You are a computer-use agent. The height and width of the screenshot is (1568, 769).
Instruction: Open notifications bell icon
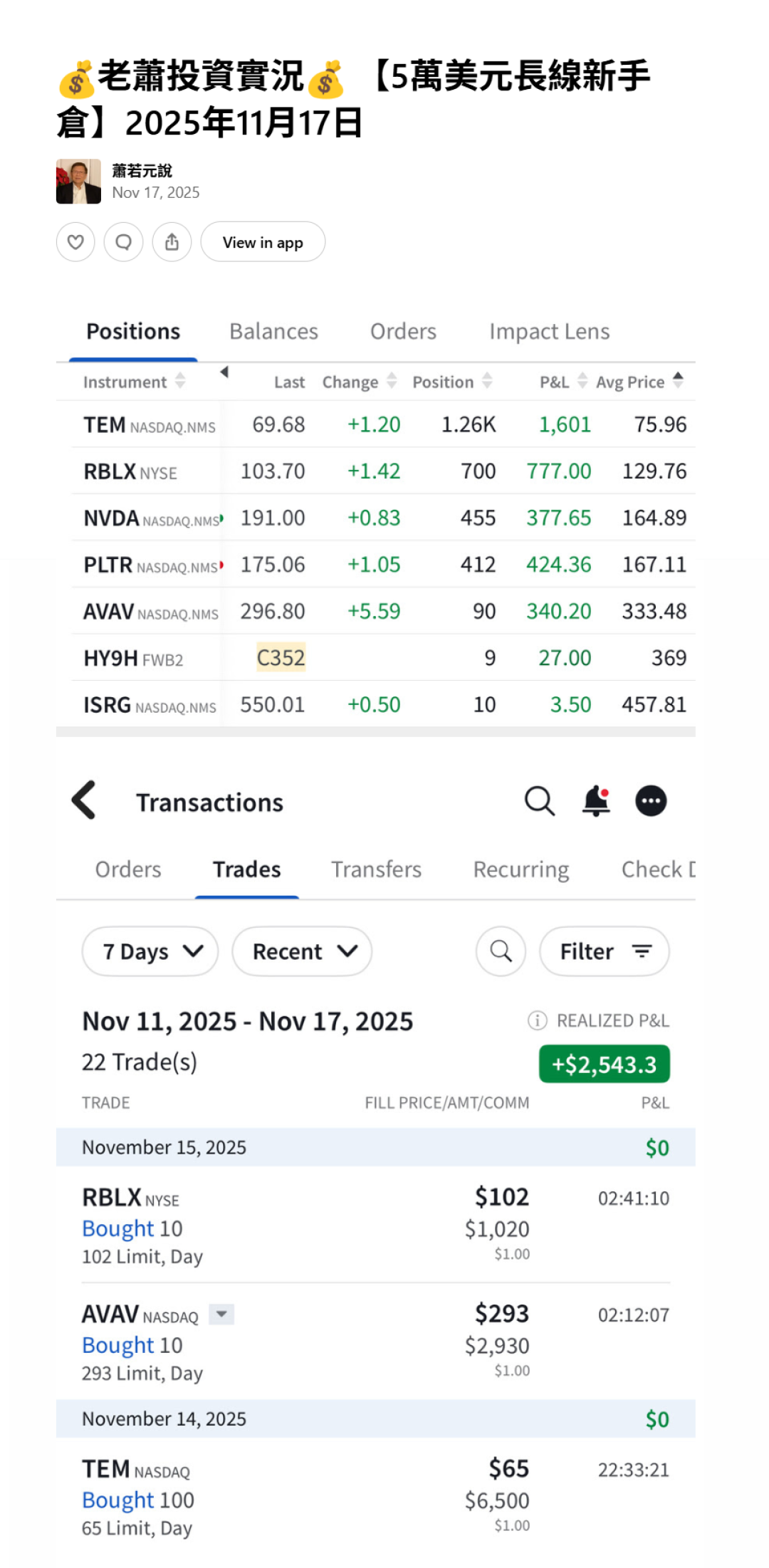point(596,801)
